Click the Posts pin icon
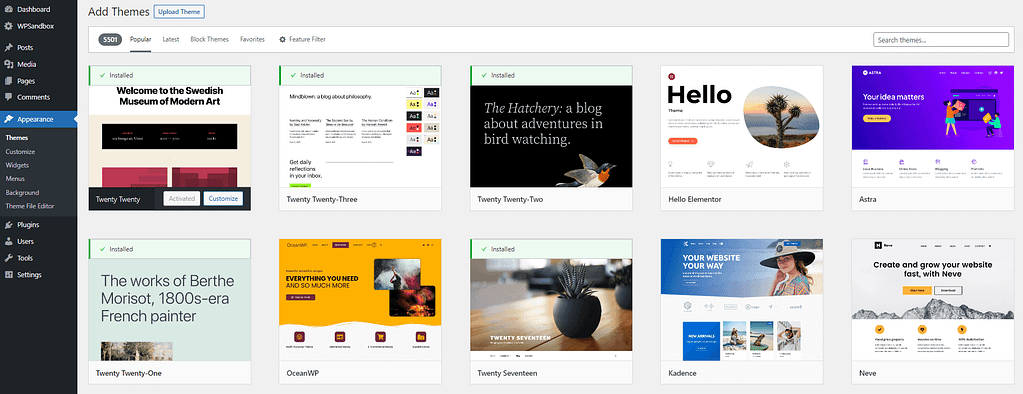1023x394 pixels. [x=8, y=48]
